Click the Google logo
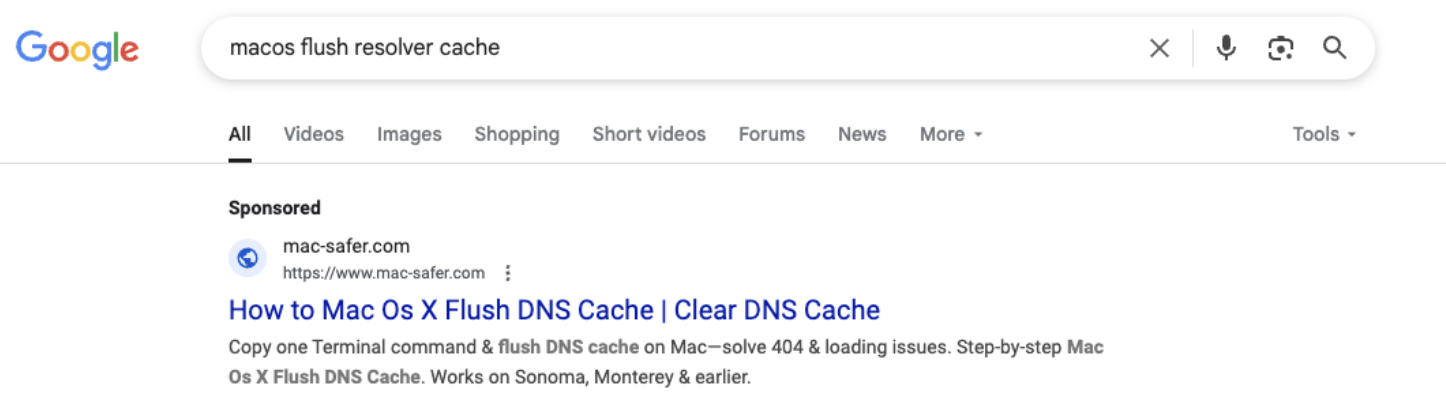Image resolution: width=1446 pixels, height=406 pixels. point(77,48)
